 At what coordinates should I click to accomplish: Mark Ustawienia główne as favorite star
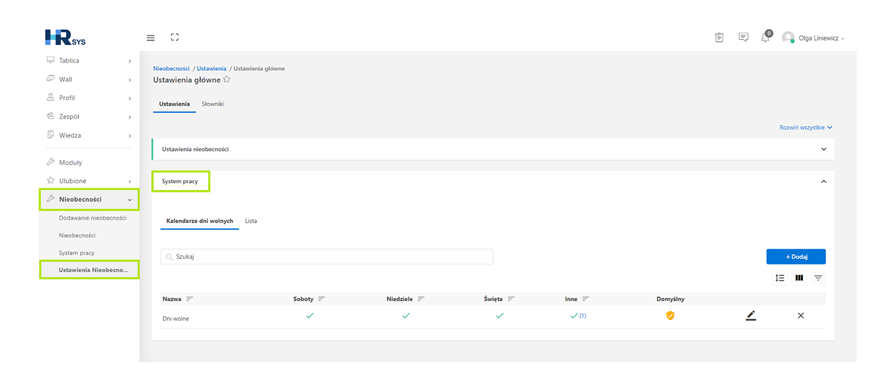click(x=226, y=80)
